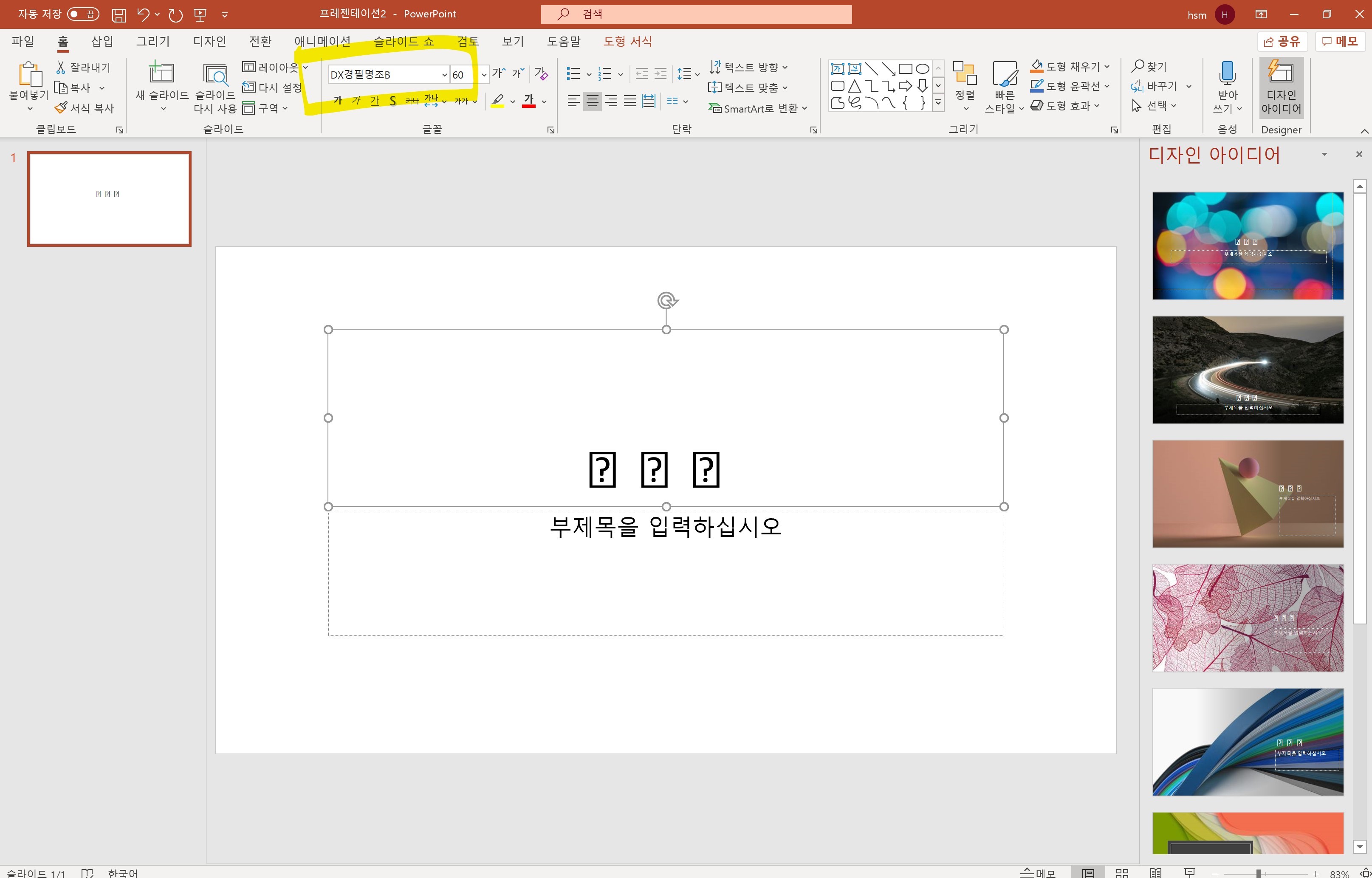Click the hsm account name
The image size is (1372, 878).
click(x=1197, y=15)
